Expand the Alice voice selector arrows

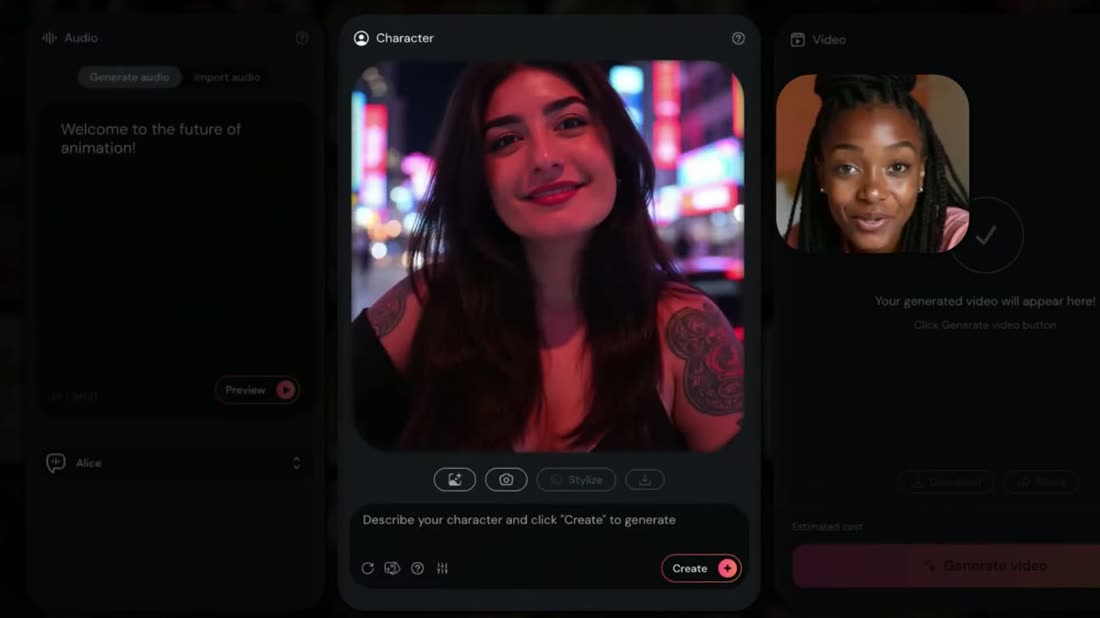click(297, 463)
